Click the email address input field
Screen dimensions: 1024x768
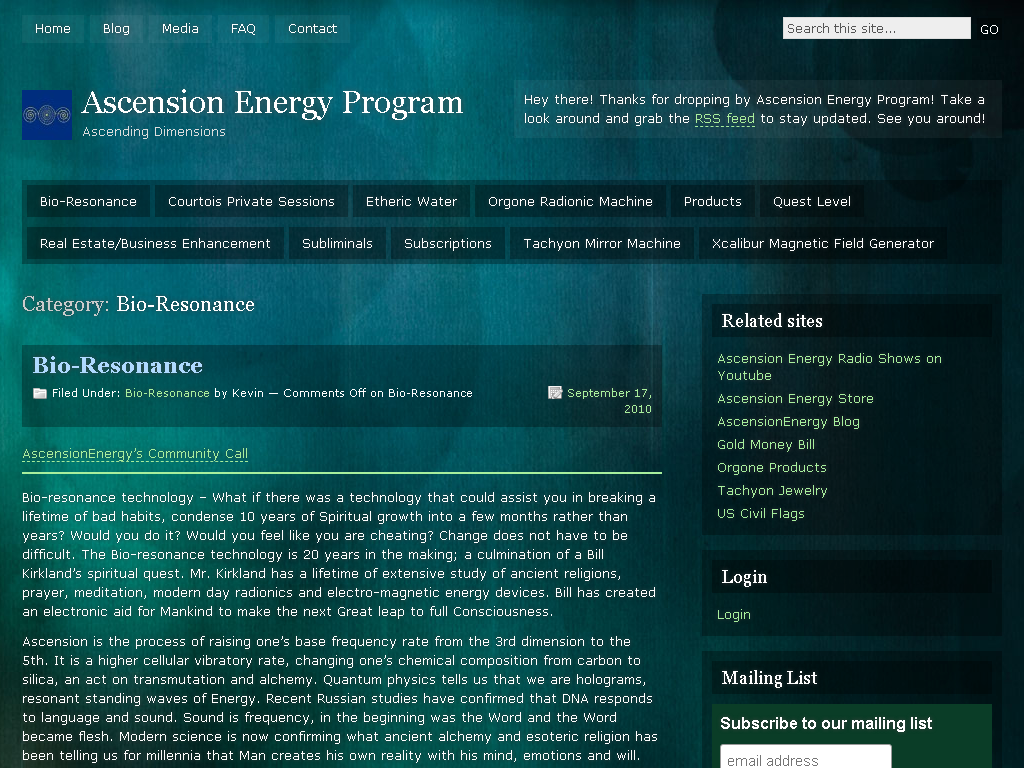(805, 758)
